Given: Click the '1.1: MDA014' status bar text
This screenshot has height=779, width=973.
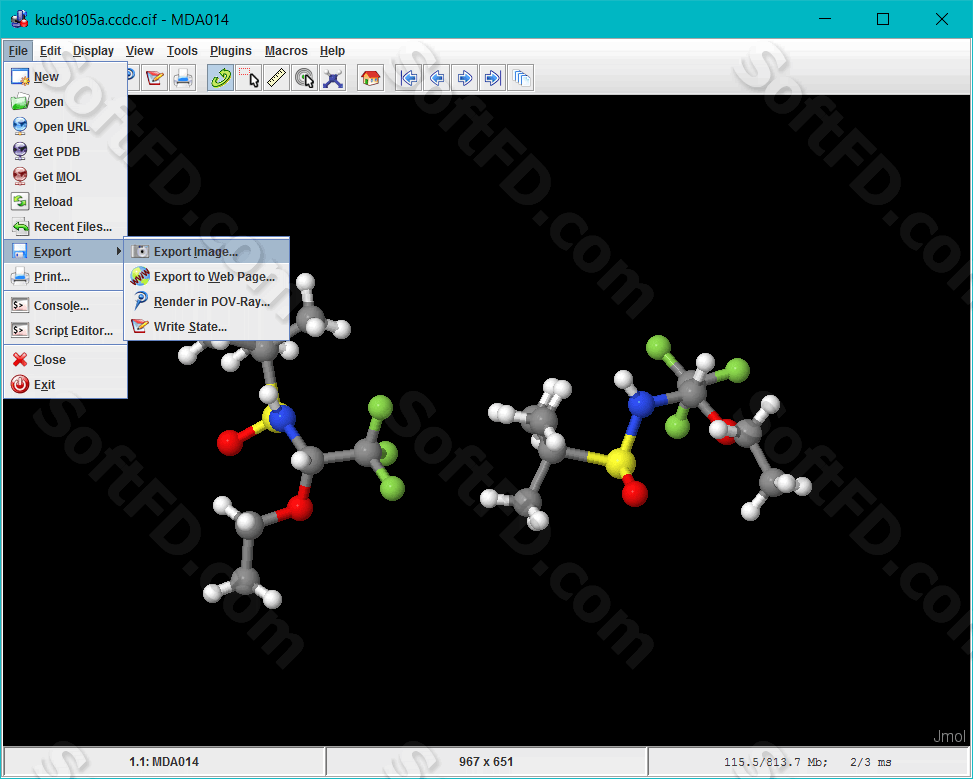Looking at the screenshot, I should [x=164, y=762].
